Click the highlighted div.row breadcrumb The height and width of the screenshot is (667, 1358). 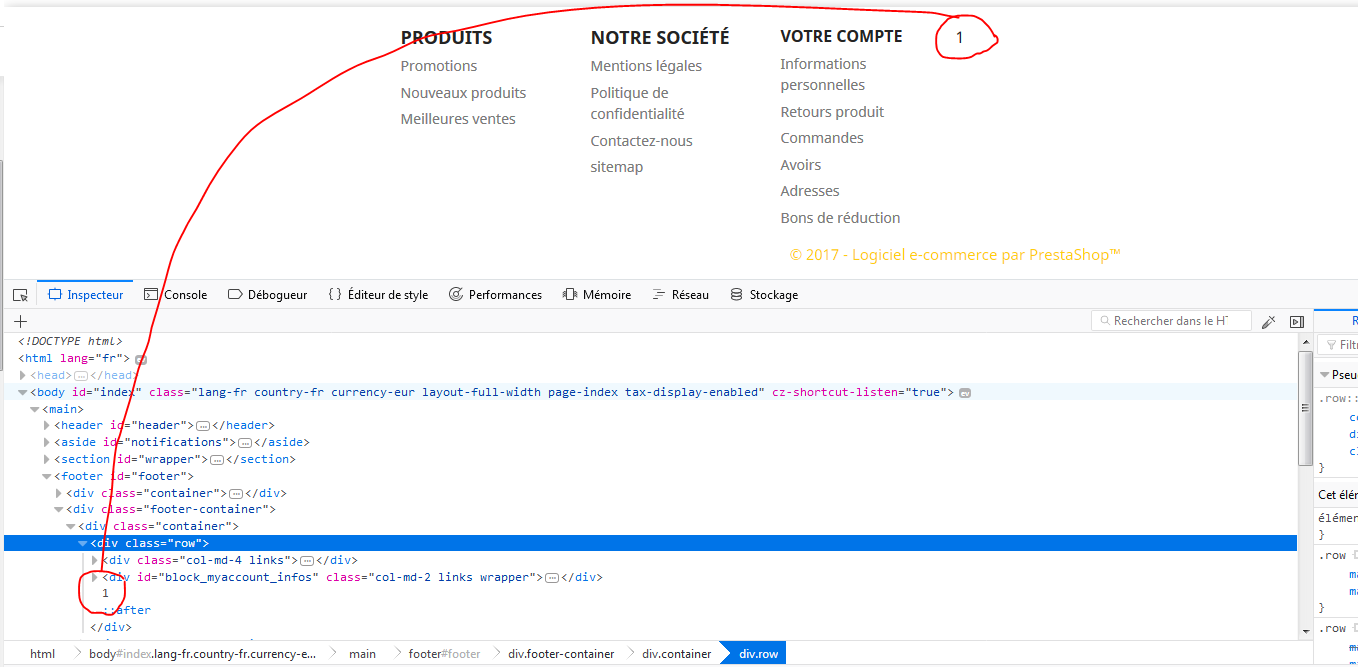click(x=758, y=654)
